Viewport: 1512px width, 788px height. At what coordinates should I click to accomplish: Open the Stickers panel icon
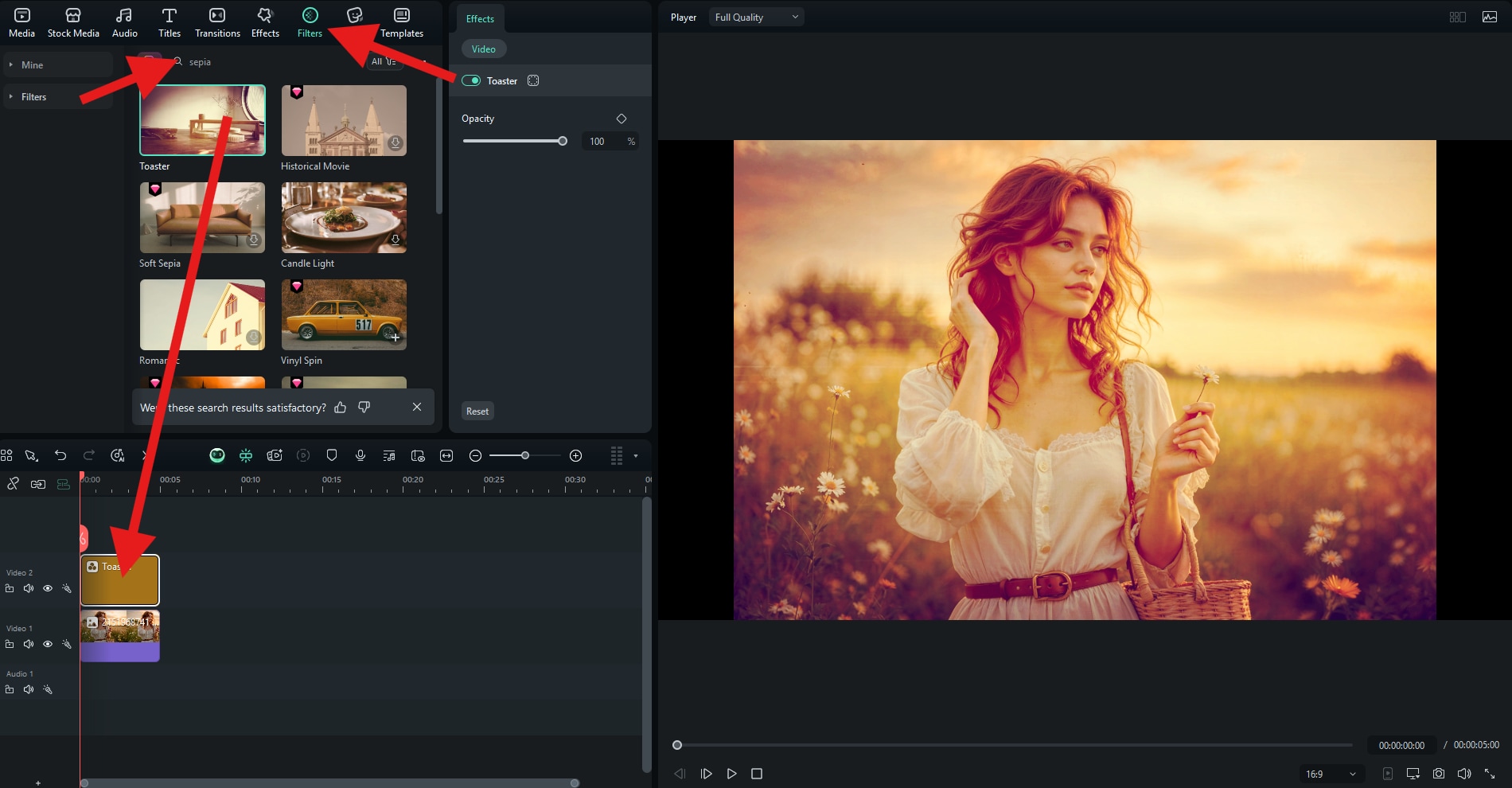(x=355, y=16)
